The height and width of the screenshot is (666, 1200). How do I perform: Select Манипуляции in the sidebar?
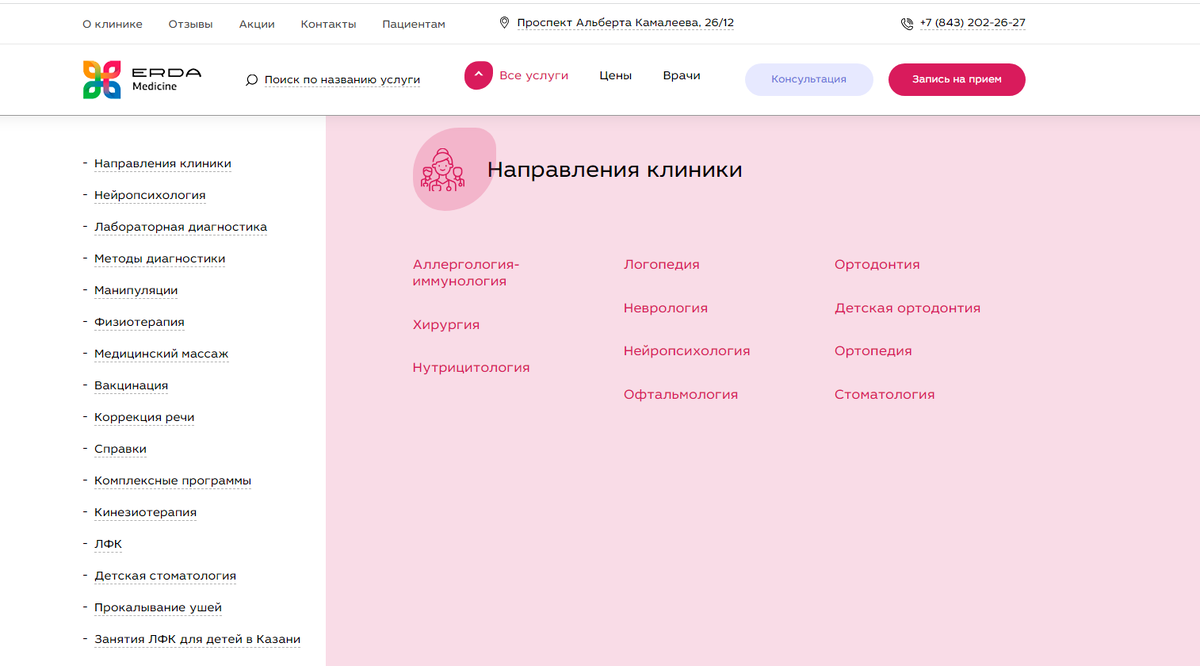point(136,291)
